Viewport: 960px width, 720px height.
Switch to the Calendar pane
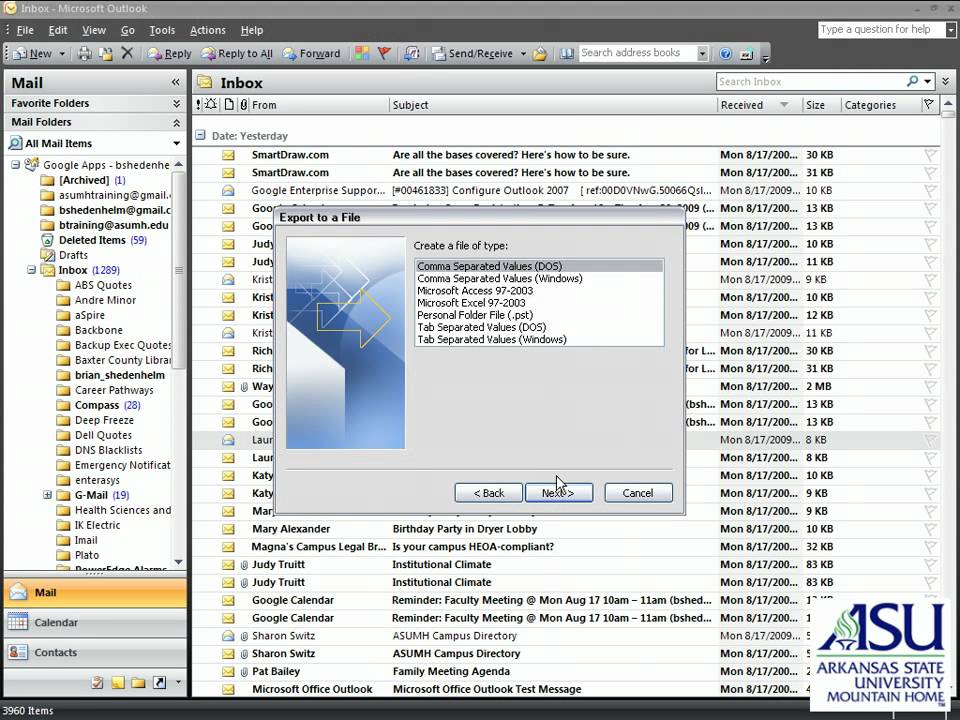95,622
